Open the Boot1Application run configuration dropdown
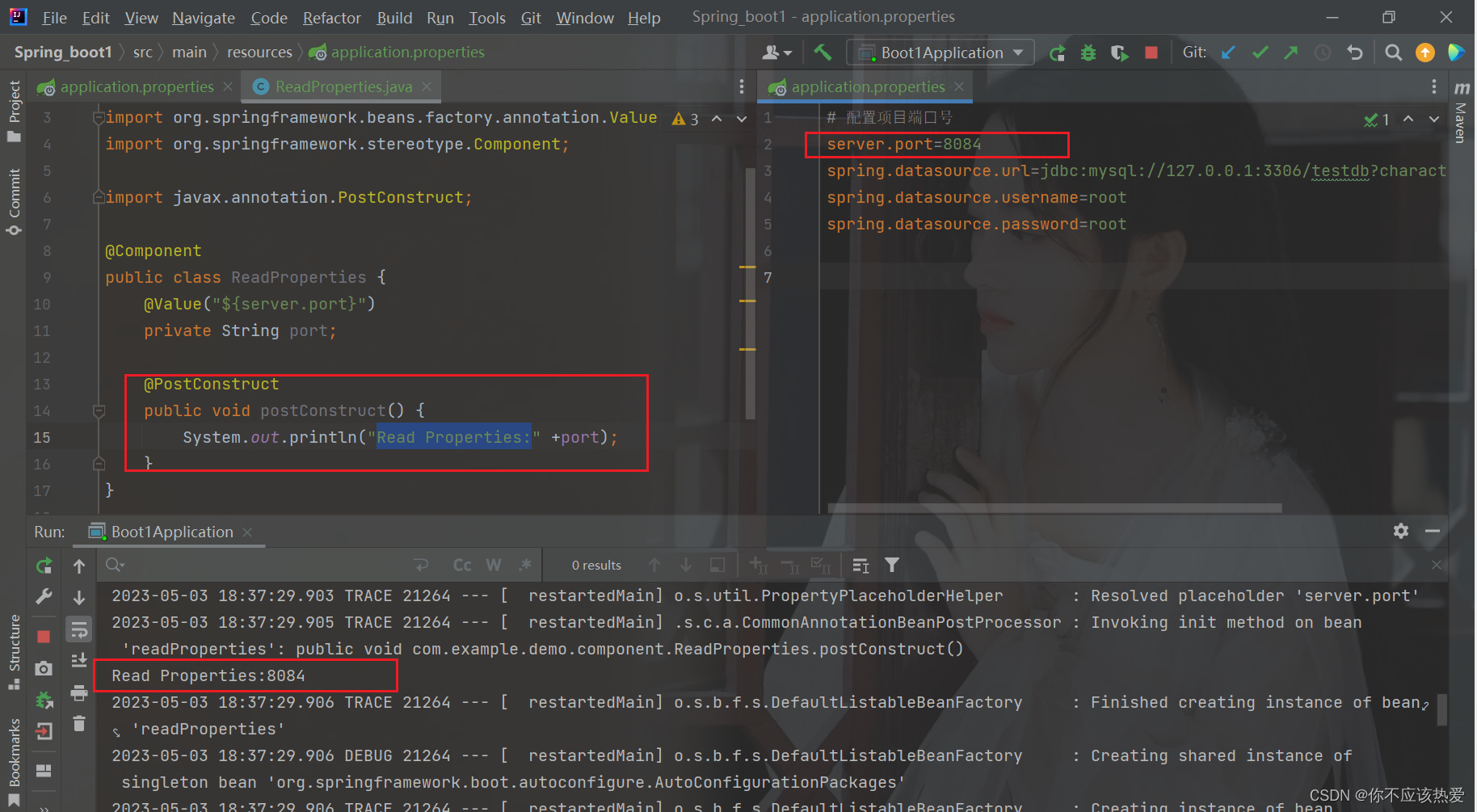Screen dimensions: 1477x812 tap(940, 52)
